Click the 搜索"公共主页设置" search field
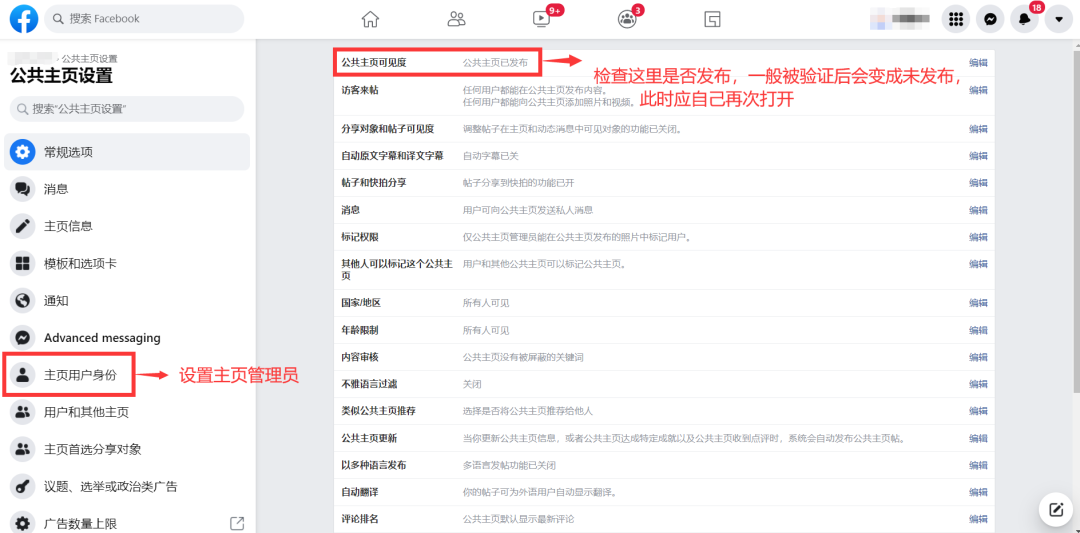This screenshot has width=1080, height=533. point(127,109)
